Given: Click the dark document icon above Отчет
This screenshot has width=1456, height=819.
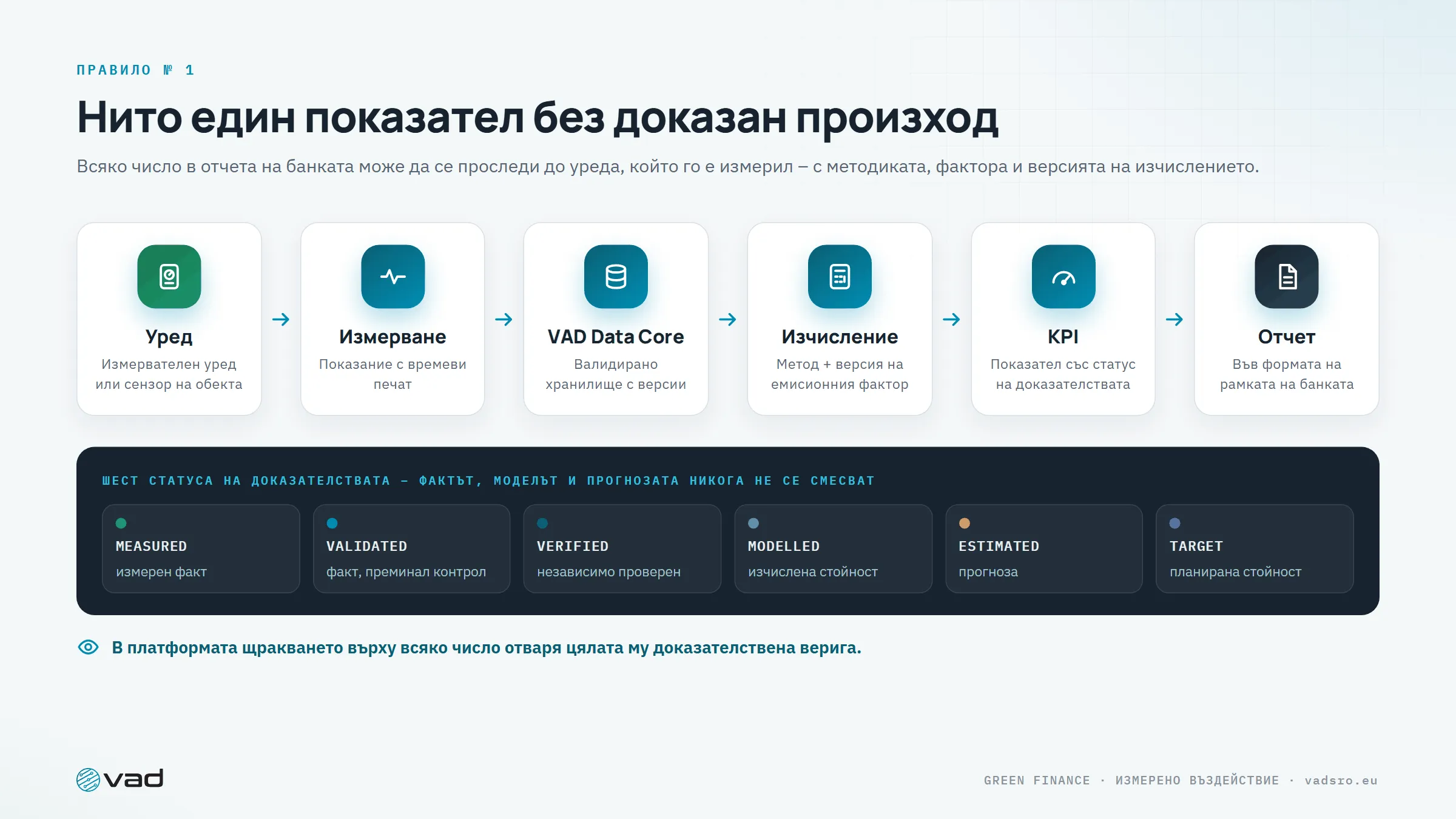Looking at the screenshot, I should pyautogui.click(x=1287, y=277).
